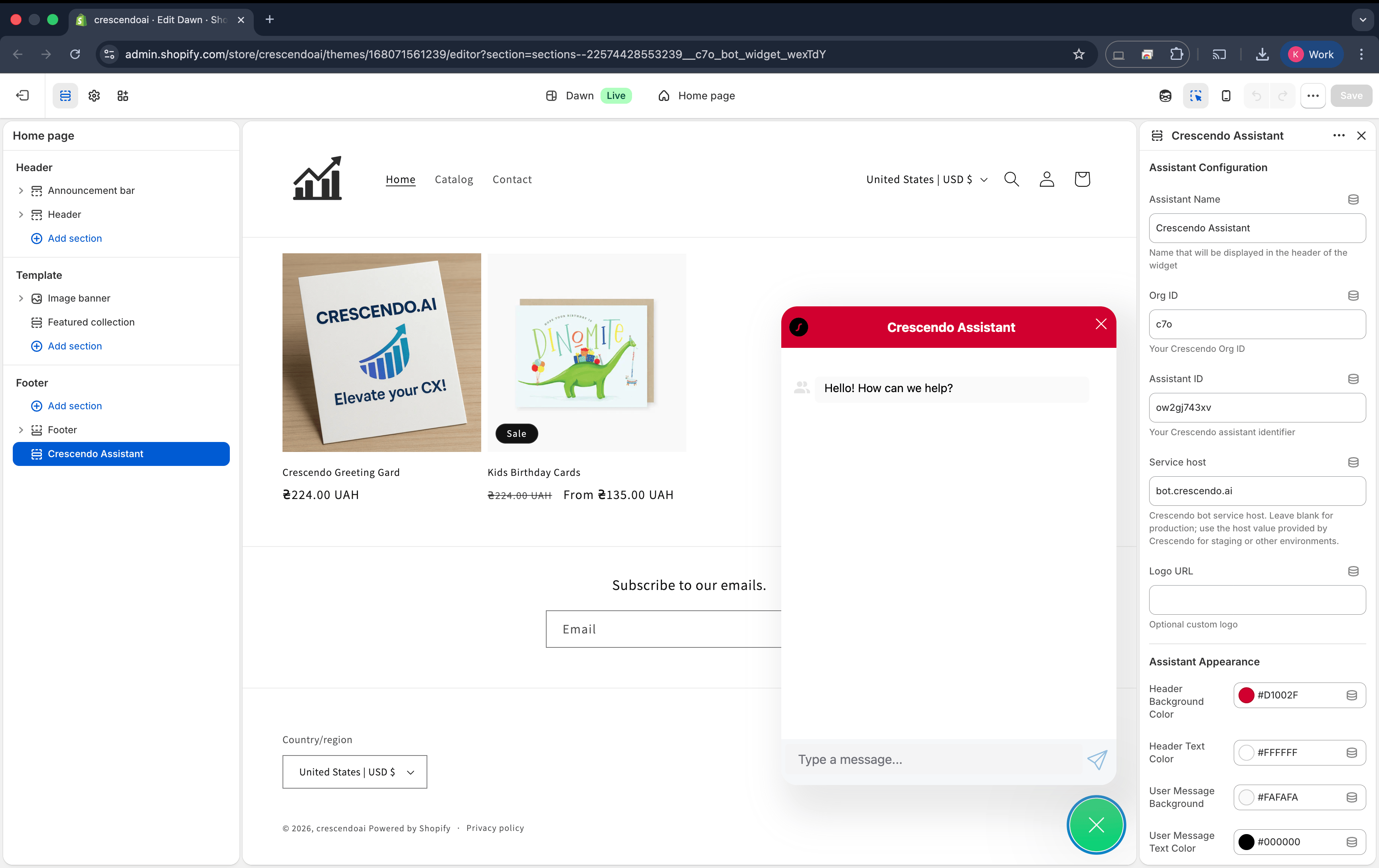Open App embeds icon
This screenshot has height=868, width=1379.
pos(122,96)
